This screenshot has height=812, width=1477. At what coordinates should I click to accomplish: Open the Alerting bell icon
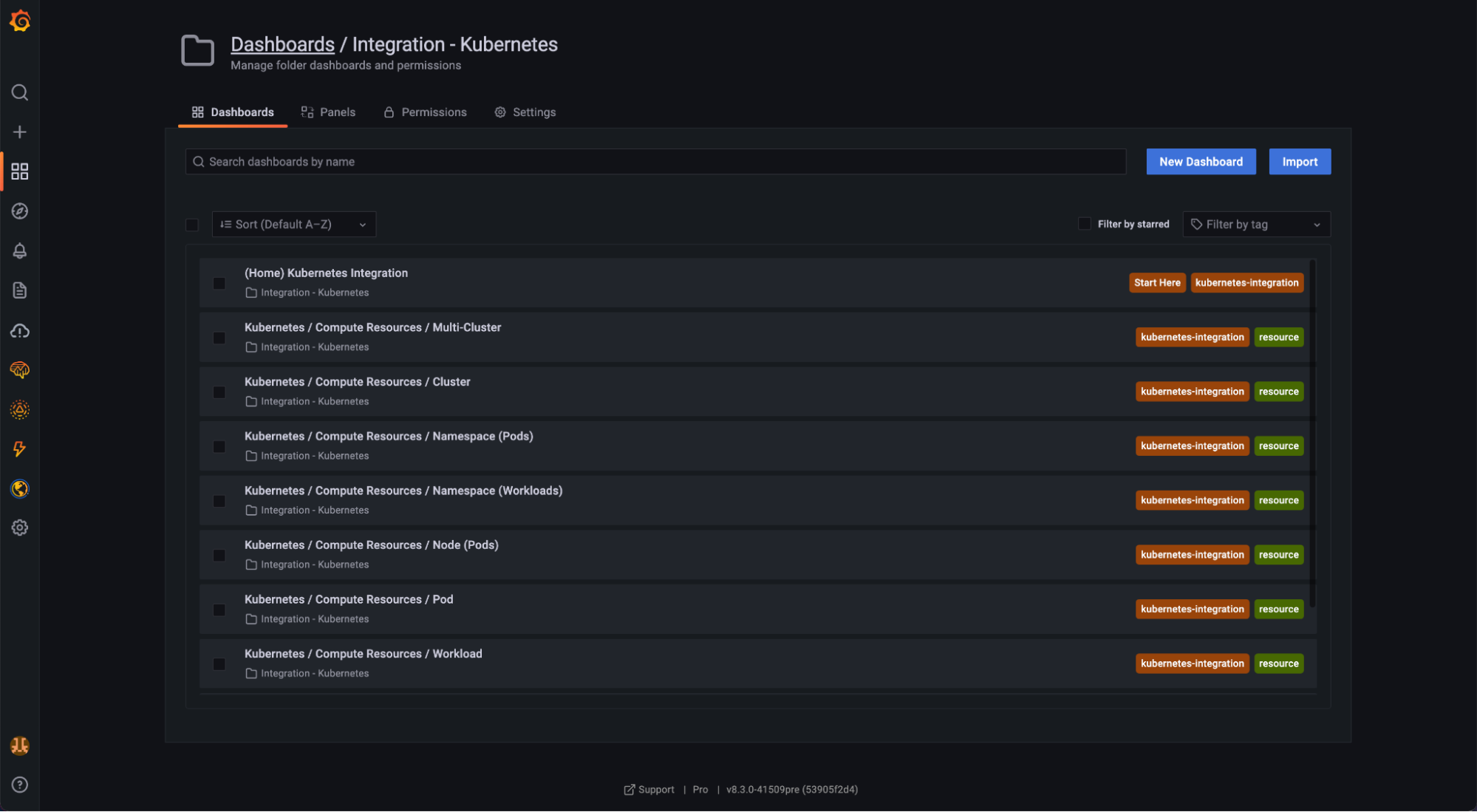(x=20, y=251)
